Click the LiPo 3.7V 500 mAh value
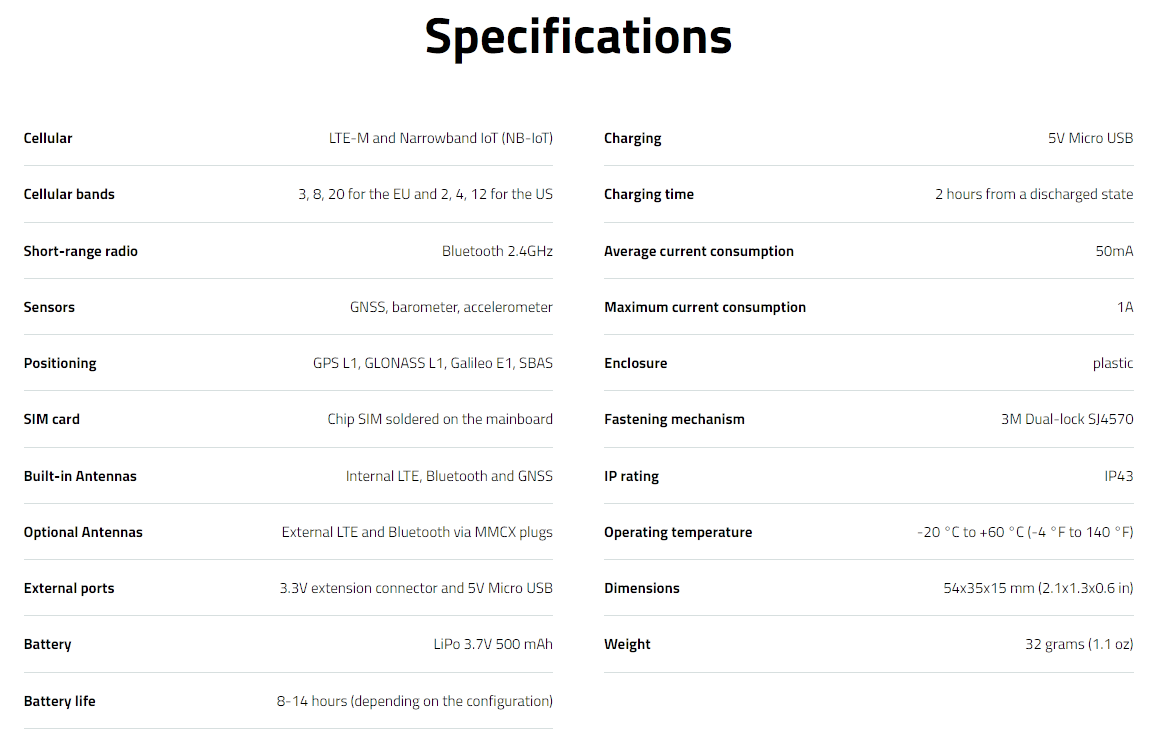The width and height of the screenshot is (1162, 748). click(x=494, y=644)
